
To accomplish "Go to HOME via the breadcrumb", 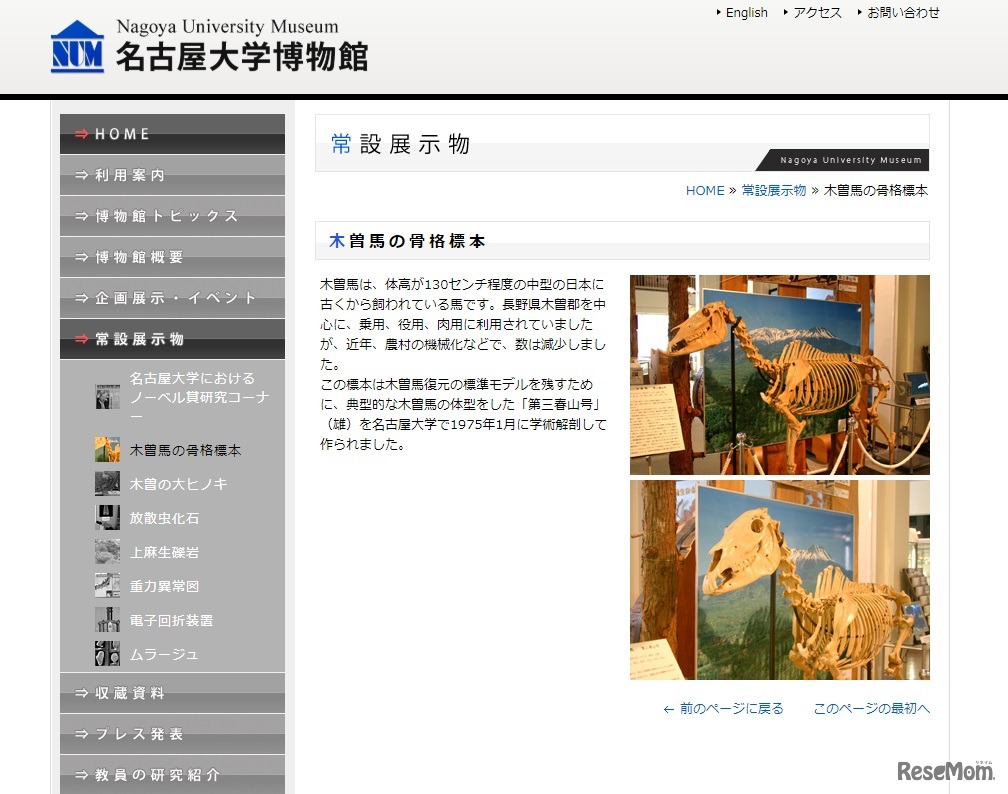I will point(705,190).
